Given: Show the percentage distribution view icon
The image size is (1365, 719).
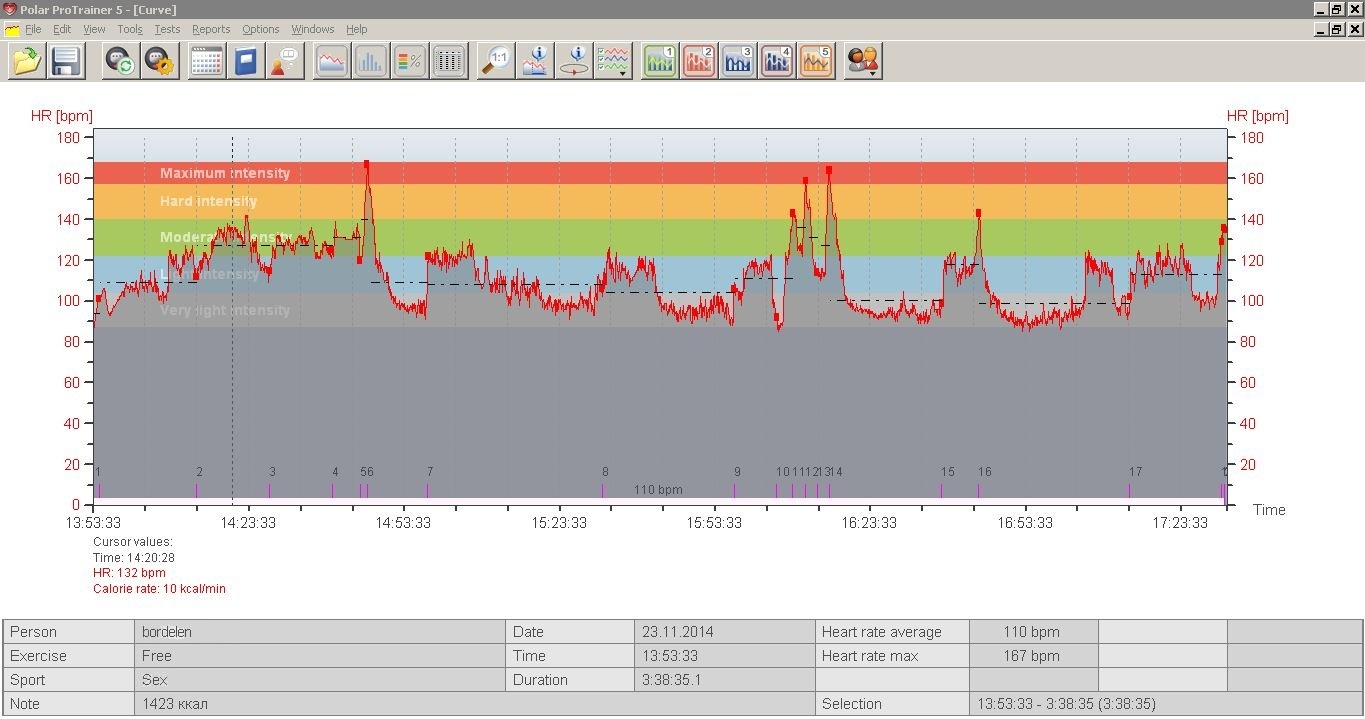Looking at the screenshot, I should 410,62.
